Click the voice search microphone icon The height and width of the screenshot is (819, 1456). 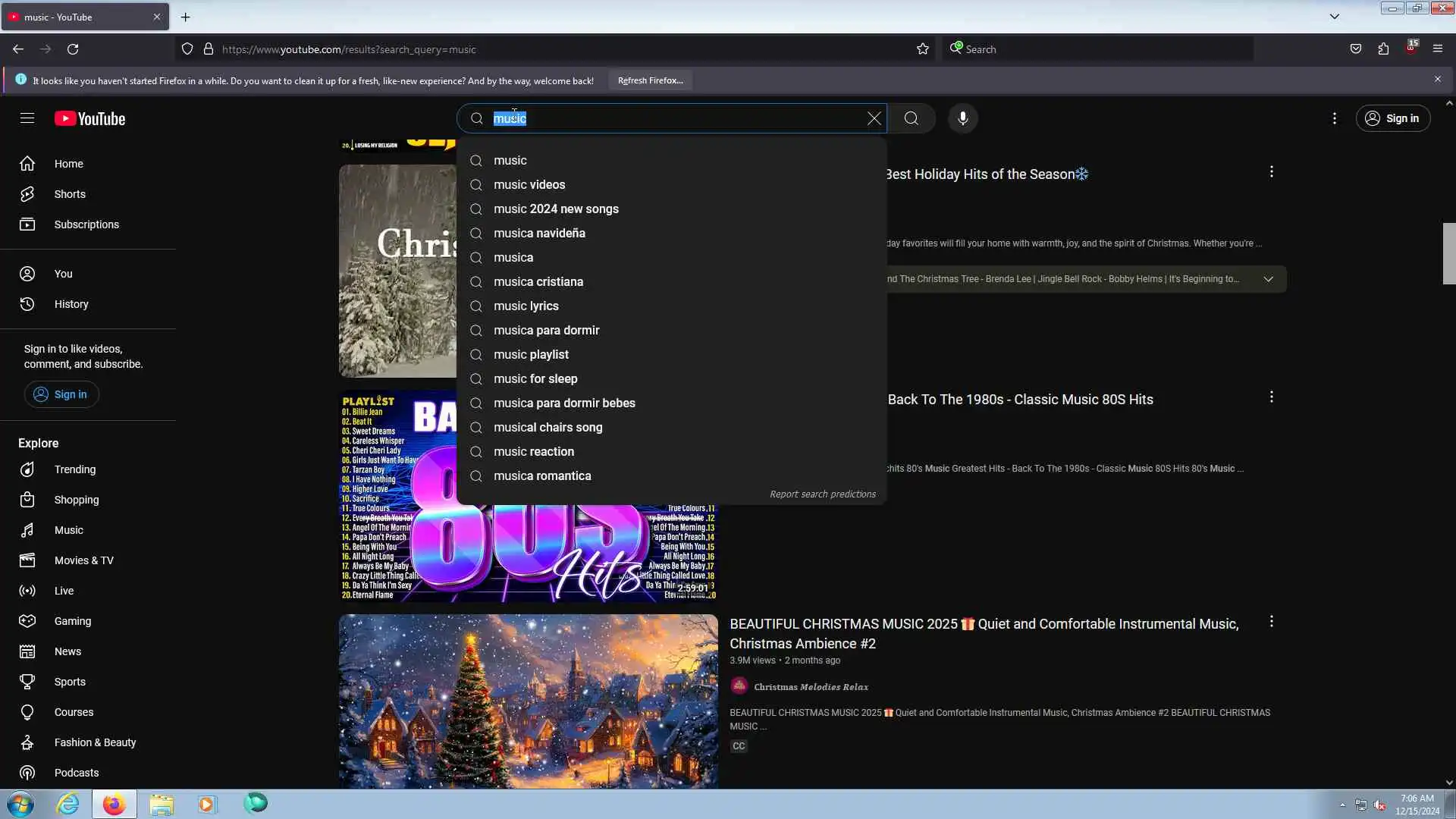[x=962, y=118]
